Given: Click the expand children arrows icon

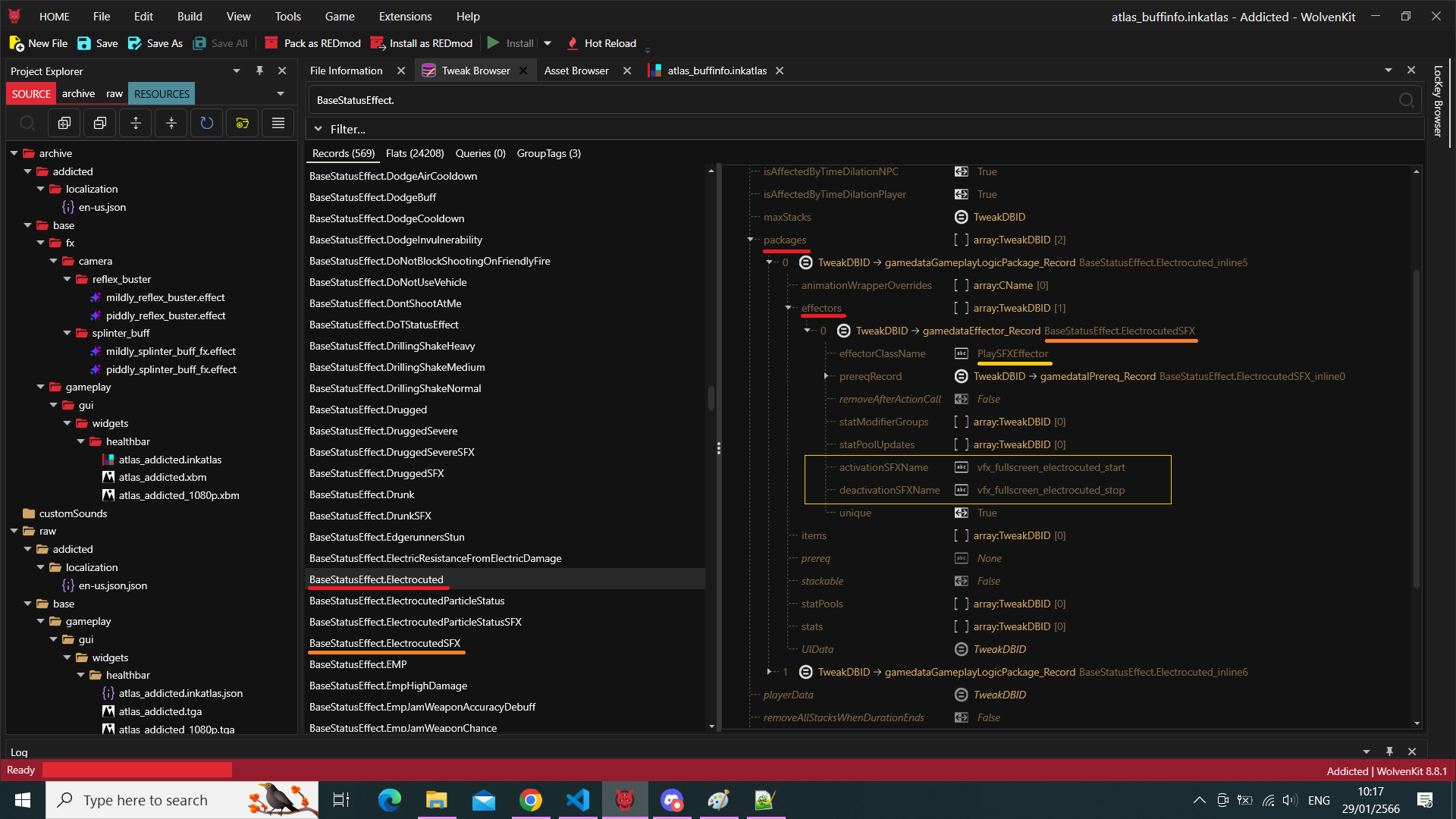Looking at the screenshot, I should tap(136, 123).
